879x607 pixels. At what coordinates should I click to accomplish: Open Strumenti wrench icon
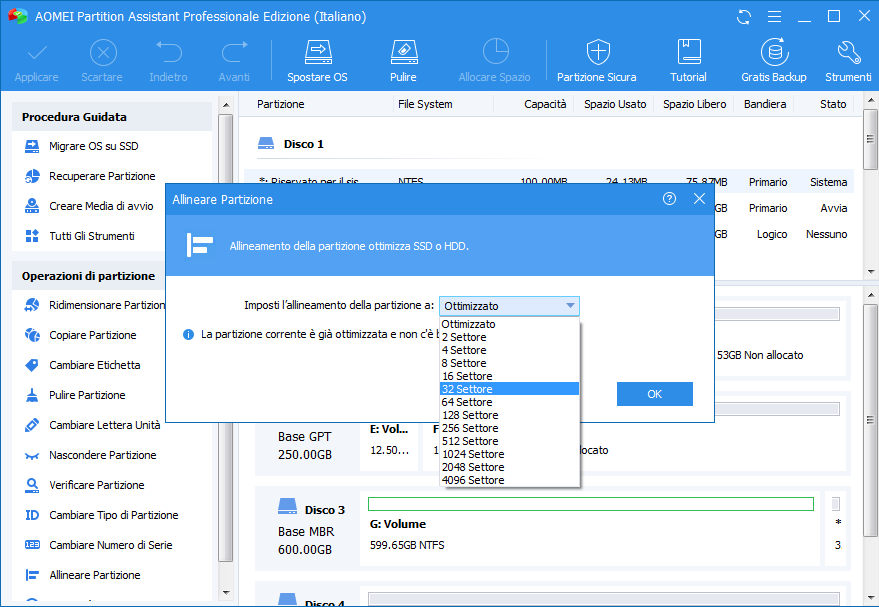click(848, 52)
